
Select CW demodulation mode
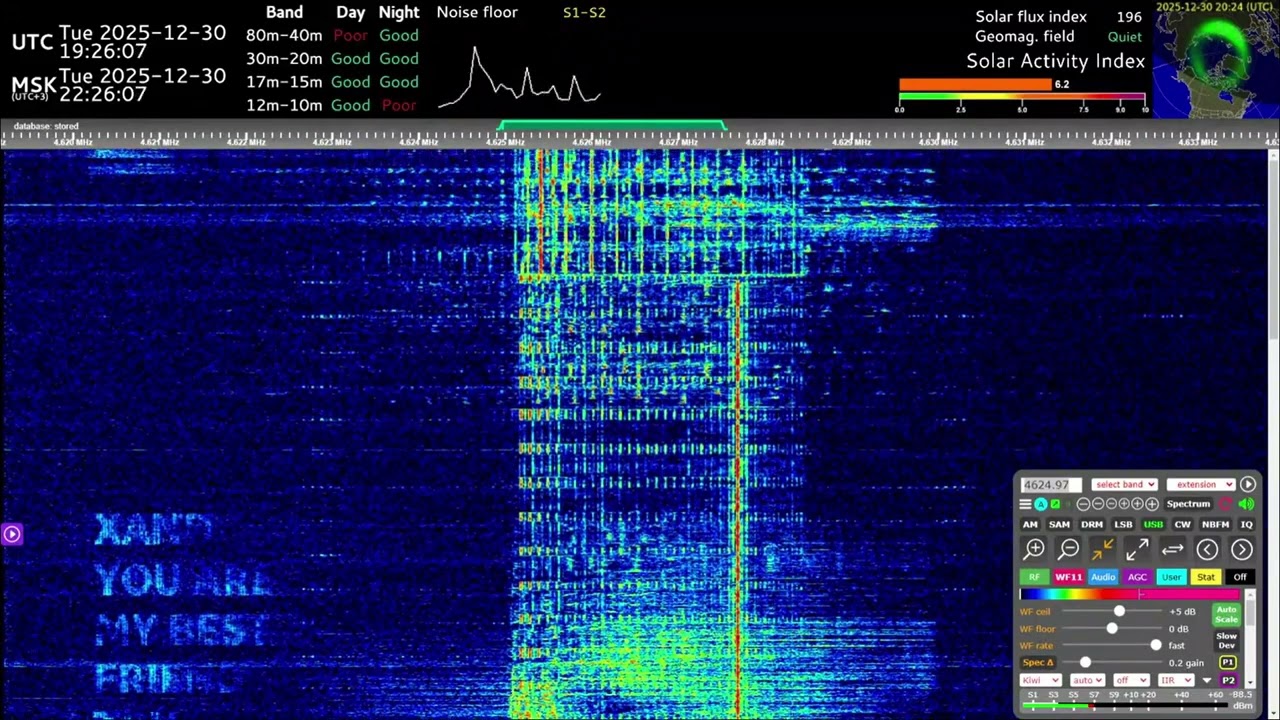[1182, 524]
